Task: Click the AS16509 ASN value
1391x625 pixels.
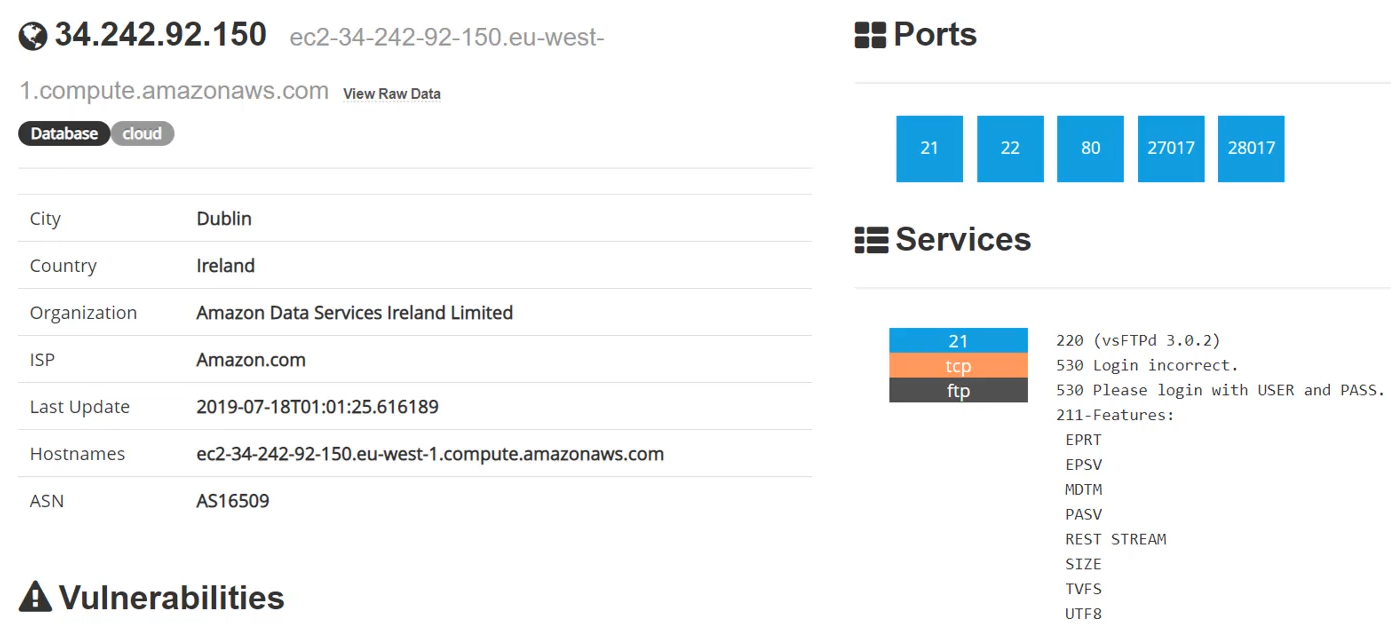Action: 233,501
